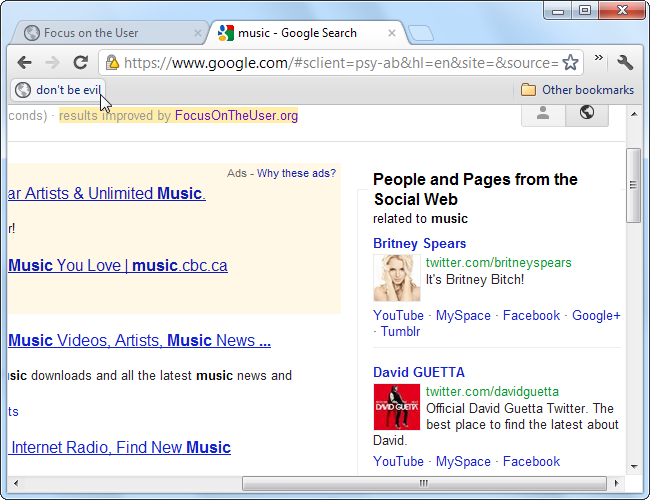
Task: Click the address bar URL field
Action: coord(341,63)
